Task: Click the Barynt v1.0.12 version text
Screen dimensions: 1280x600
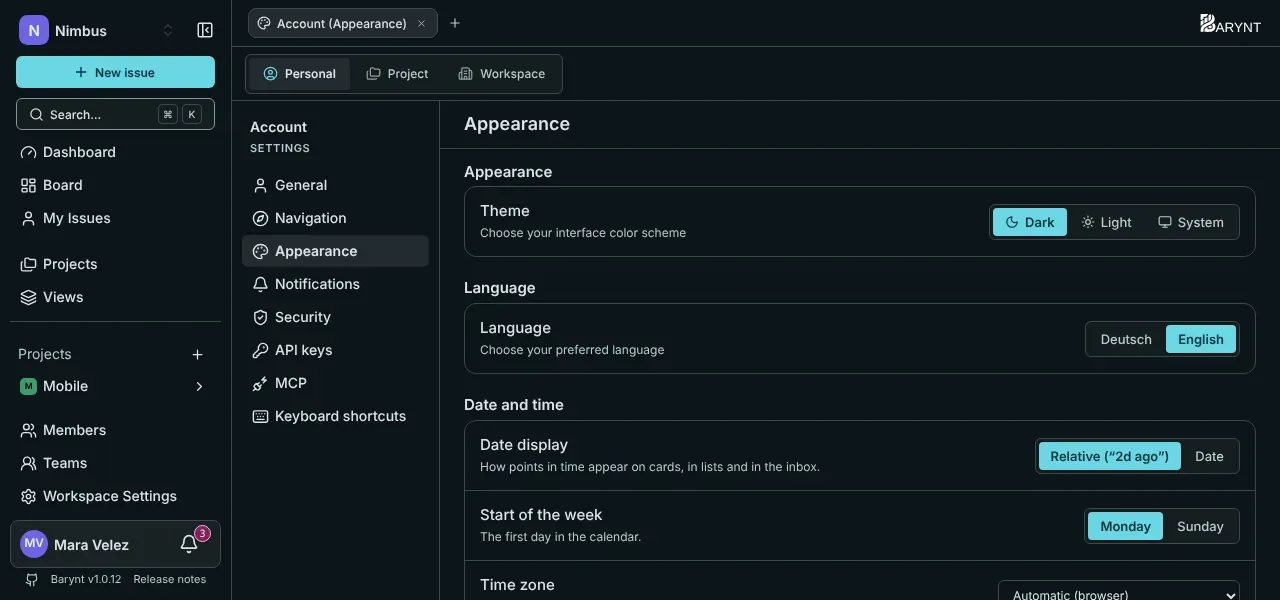Action: [85, 579]
